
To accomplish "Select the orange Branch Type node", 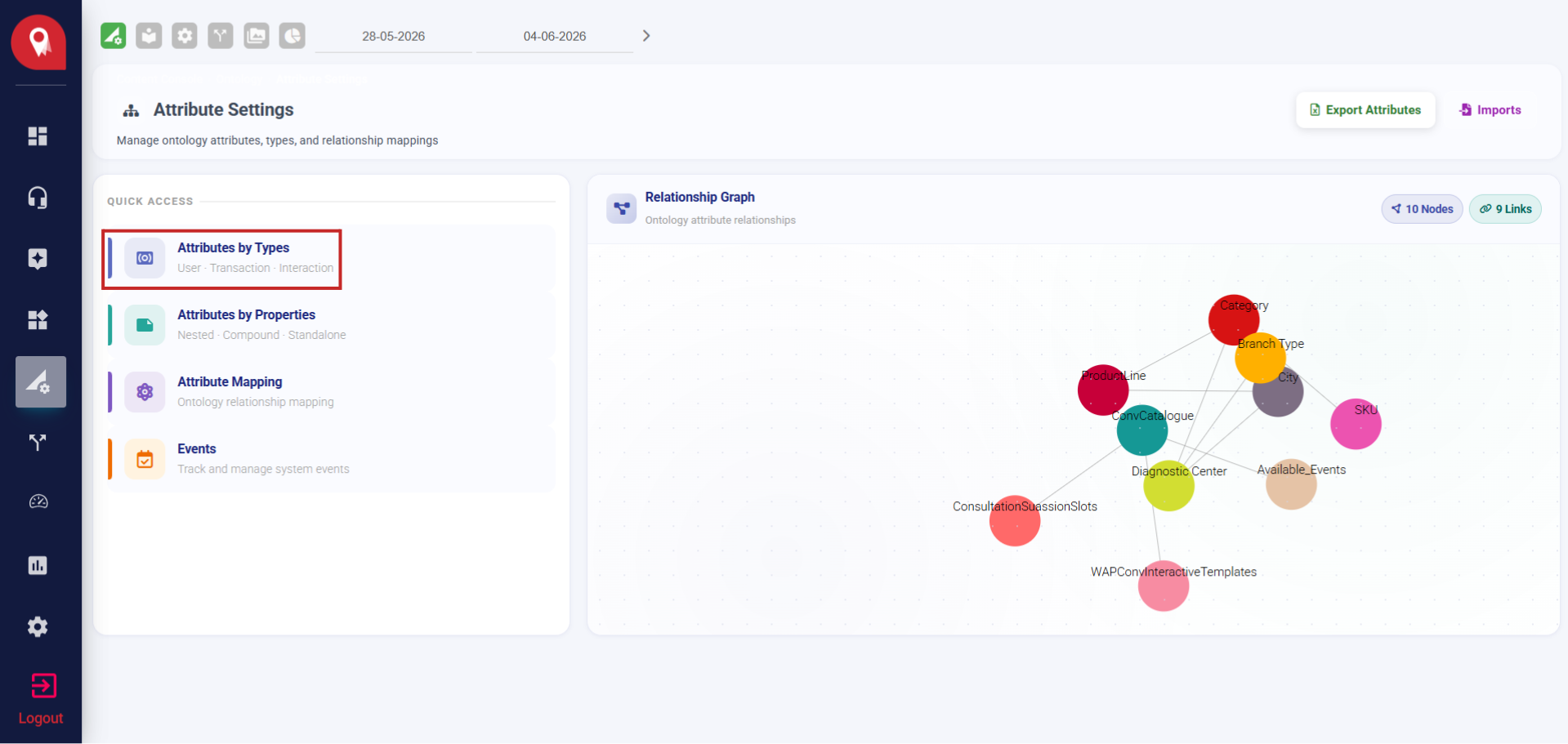I will coord(1261,358).
